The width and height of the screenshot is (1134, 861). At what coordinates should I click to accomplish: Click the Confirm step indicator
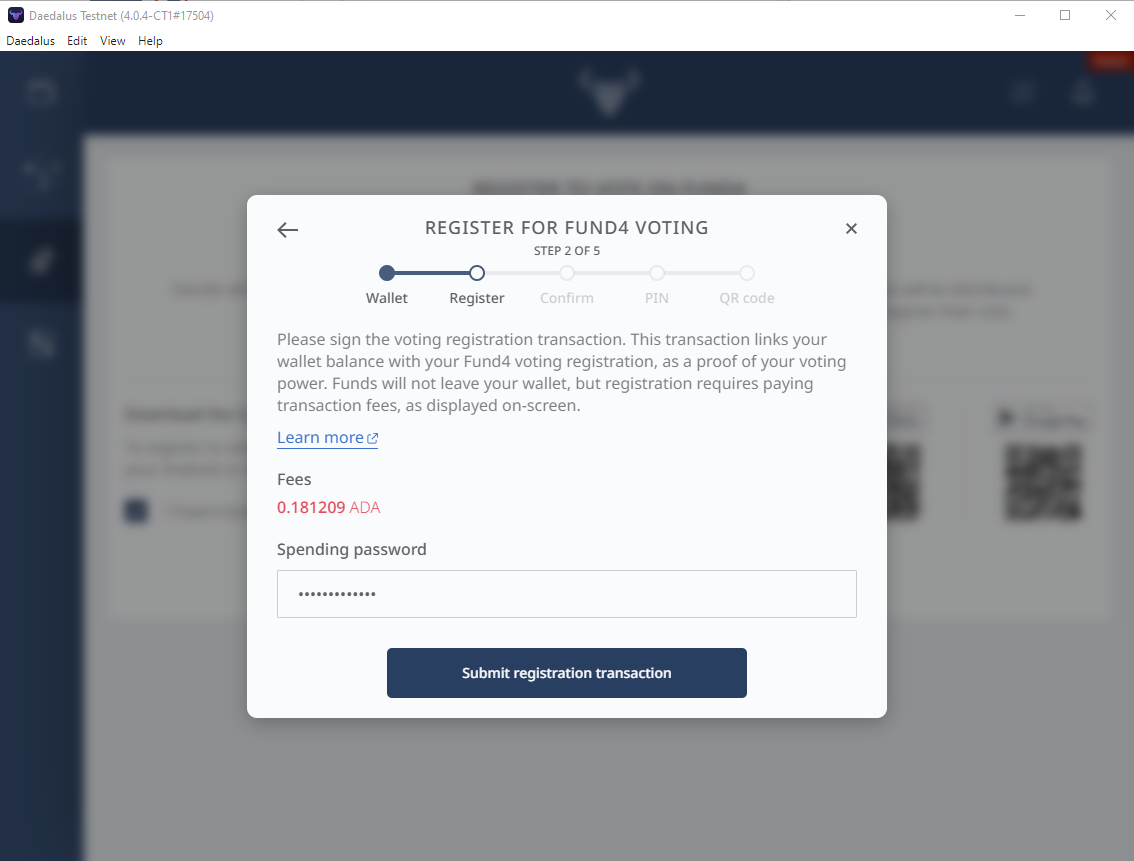pyautogui.click(x=567, y=273)
